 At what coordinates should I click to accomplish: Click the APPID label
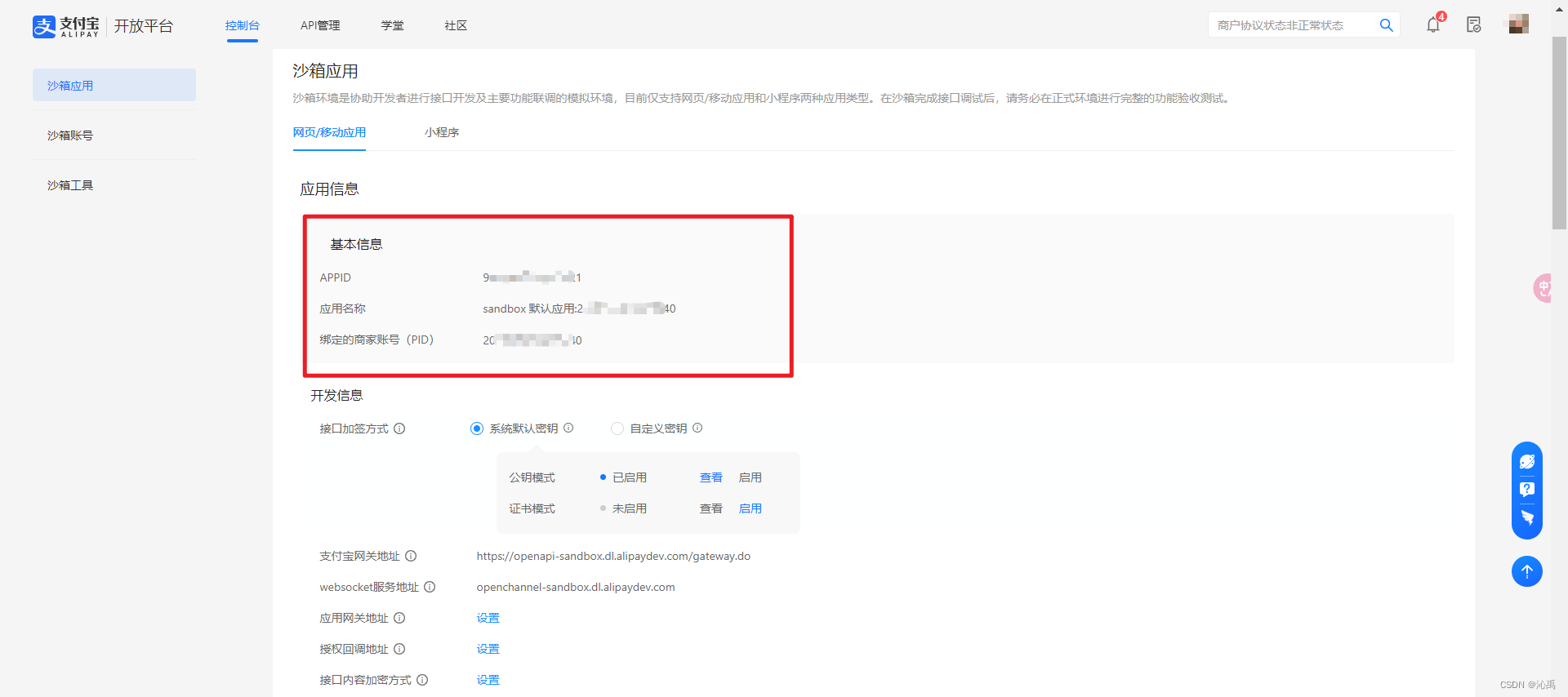point(336,277)
